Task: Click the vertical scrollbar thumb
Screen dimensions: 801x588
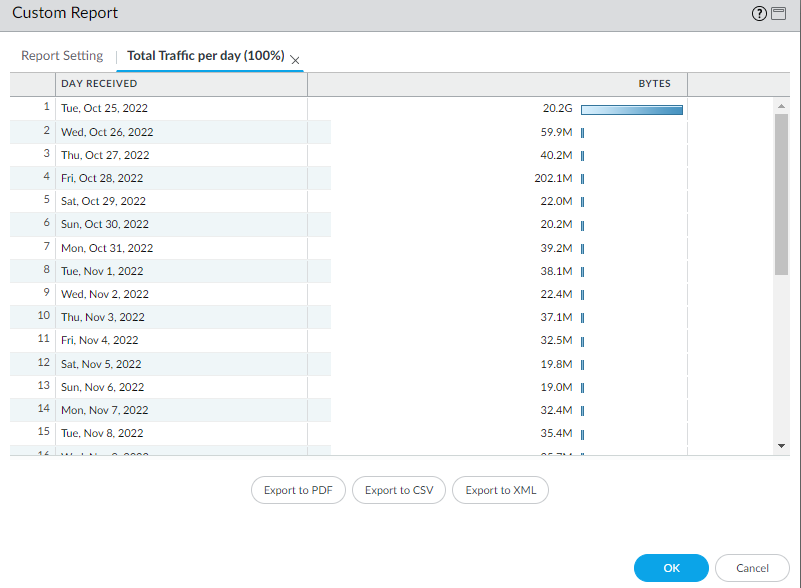Action: (781, 194)
